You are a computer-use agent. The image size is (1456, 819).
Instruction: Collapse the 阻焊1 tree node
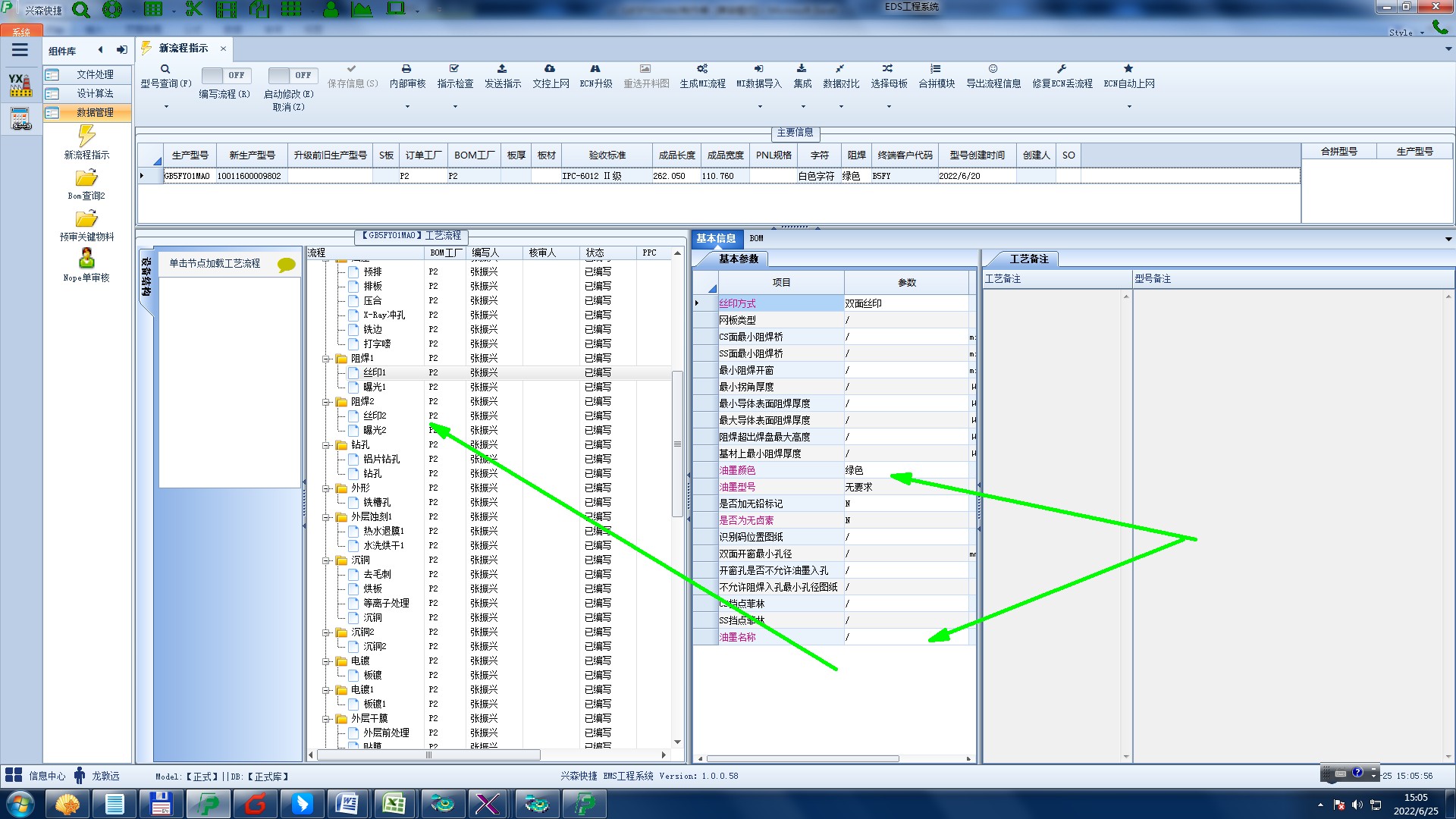click(326, 359)
